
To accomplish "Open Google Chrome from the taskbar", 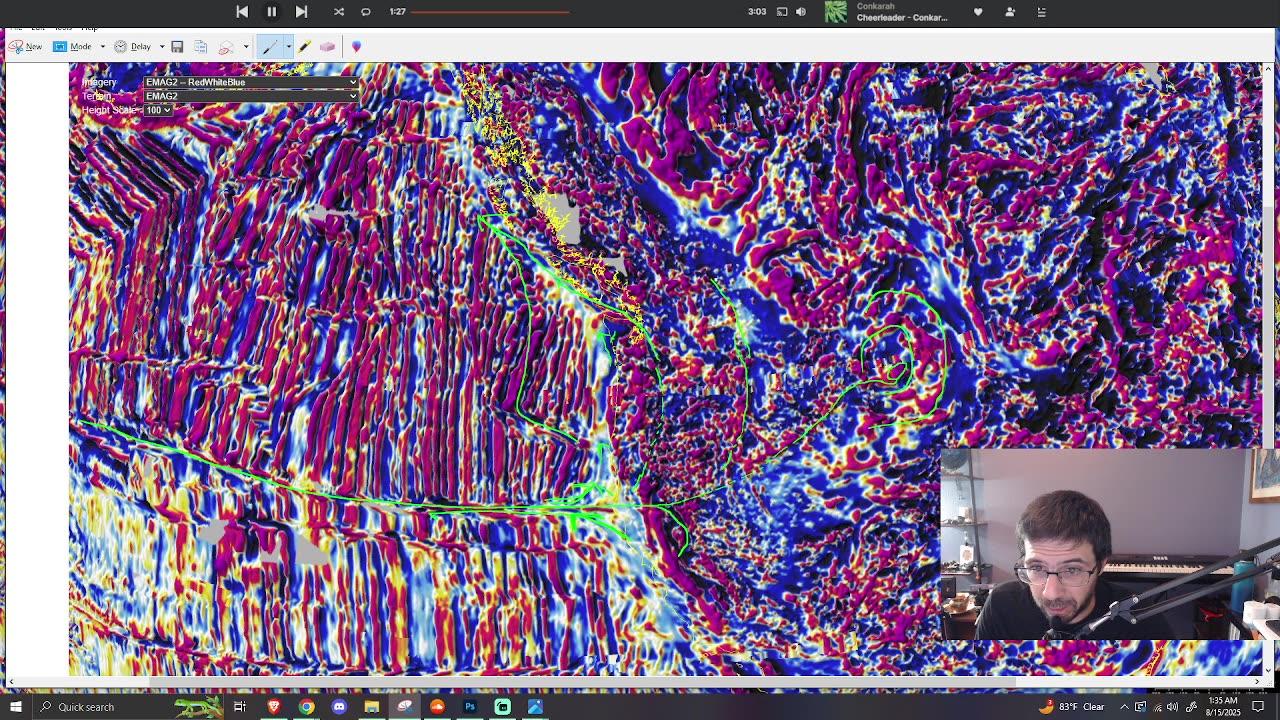I will pos(306,707).
